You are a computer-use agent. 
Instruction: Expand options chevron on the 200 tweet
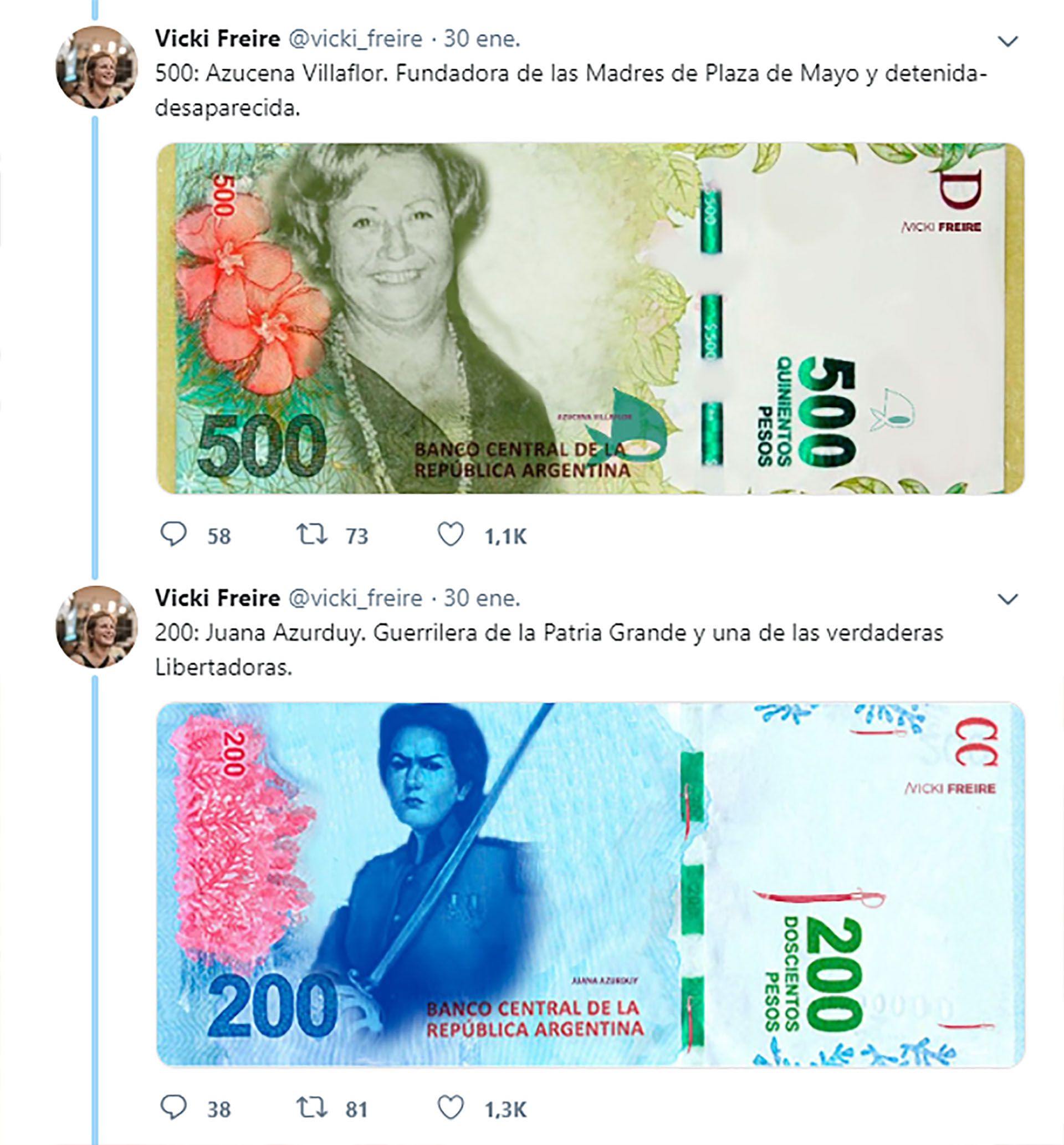1007,599
